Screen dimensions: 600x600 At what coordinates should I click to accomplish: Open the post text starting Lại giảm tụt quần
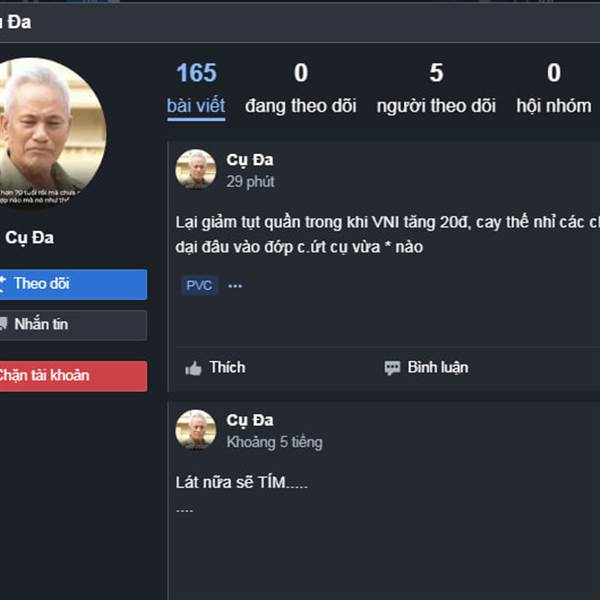click(388, 234)
